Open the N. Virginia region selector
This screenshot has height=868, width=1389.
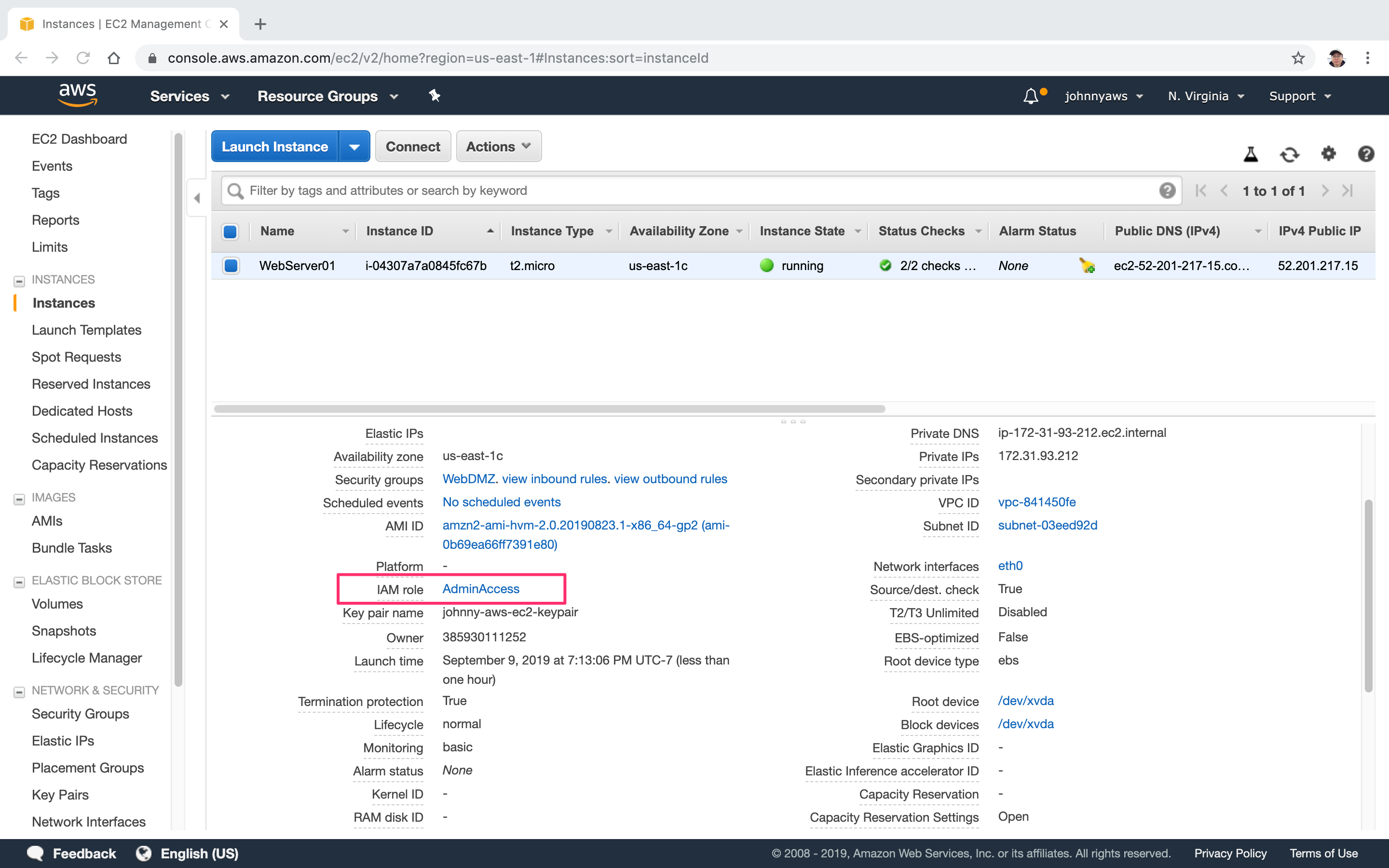[1206, 96]
